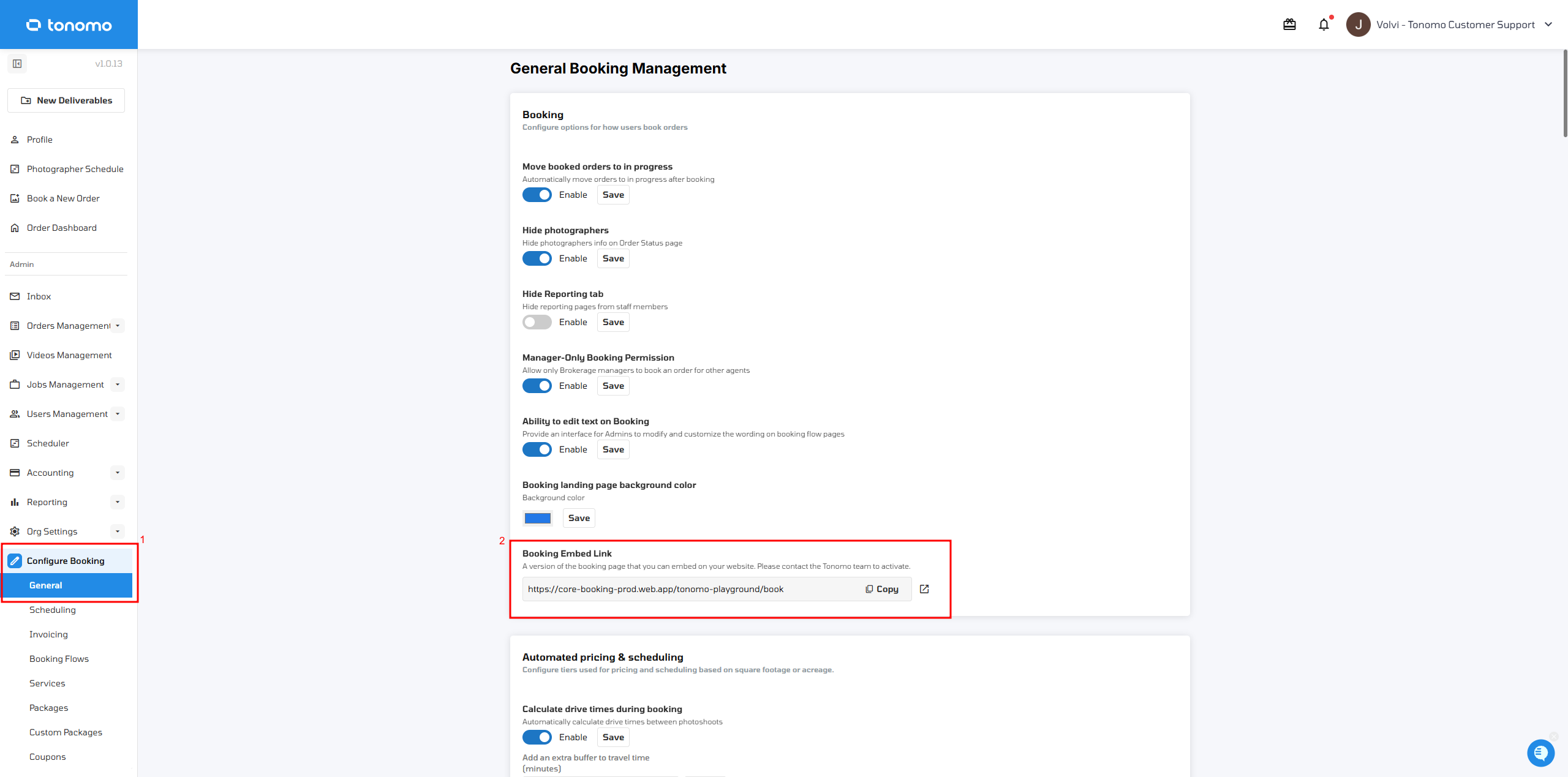Toggle Ability to edit text on Booking

coord(537,449)
